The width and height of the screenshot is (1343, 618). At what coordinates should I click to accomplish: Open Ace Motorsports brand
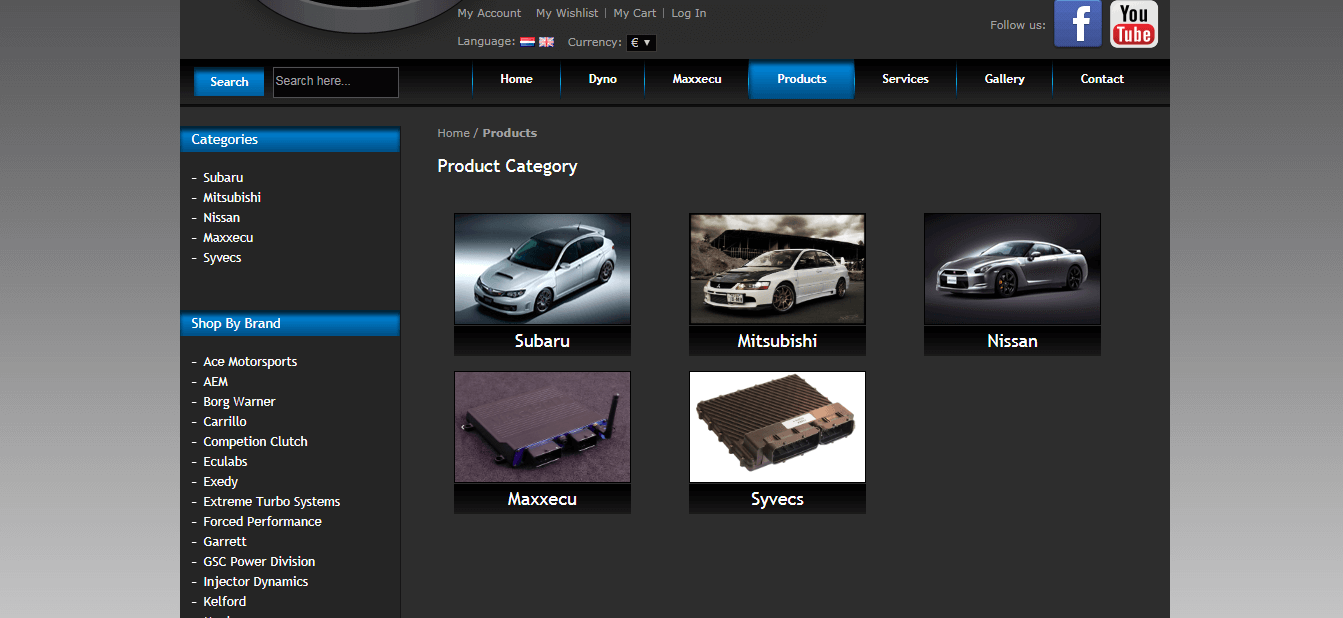tap(250, 362)
